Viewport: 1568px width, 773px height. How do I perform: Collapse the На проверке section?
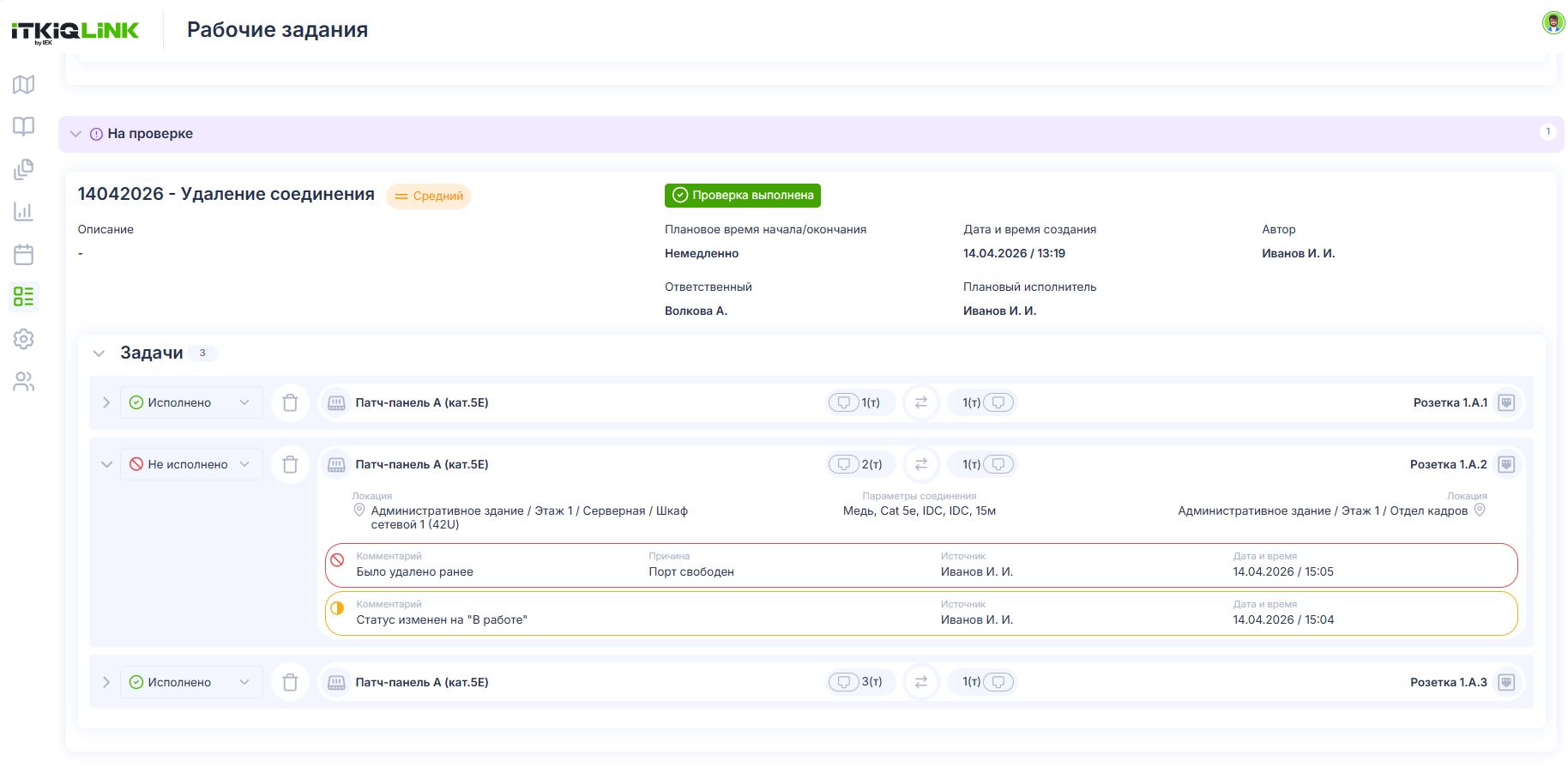click(75, 134)
